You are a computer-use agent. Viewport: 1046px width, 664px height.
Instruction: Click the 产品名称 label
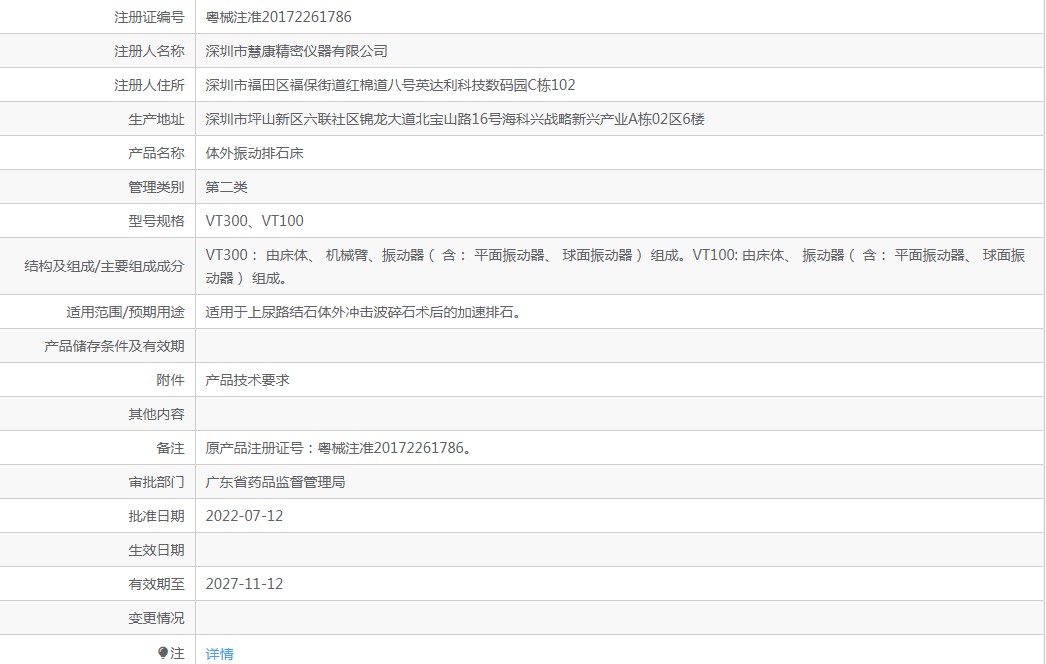[156, 153]
